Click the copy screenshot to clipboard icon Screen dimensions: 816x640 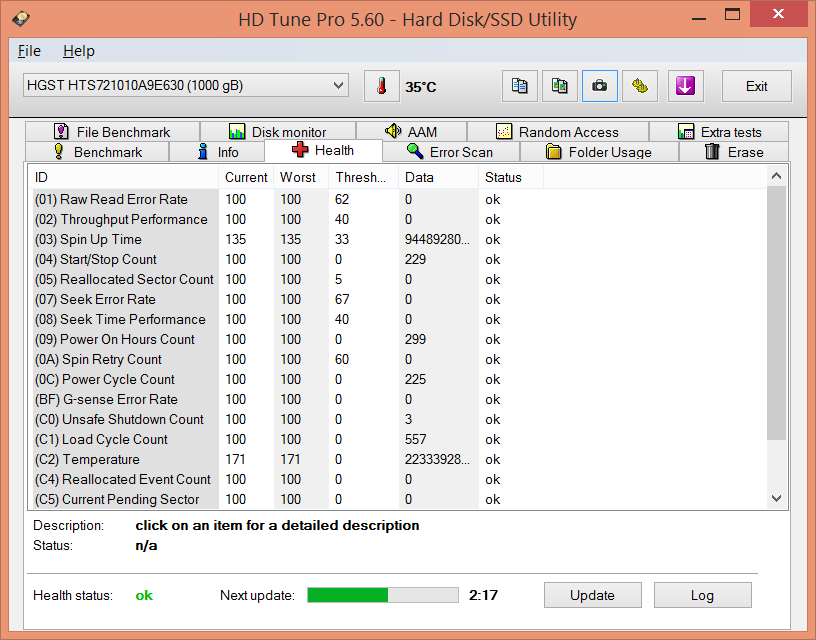pyautogui.click(x=559, y=86)
